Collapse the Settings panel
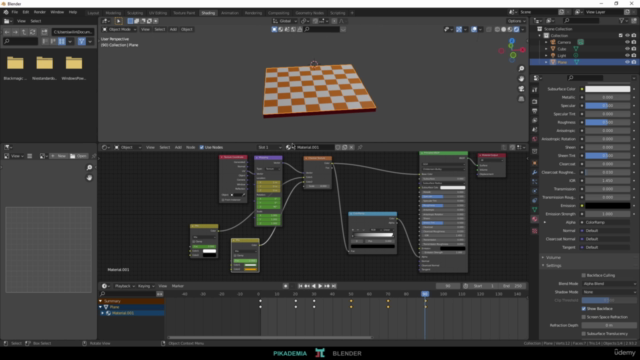The width and height of the screenshot is (640, 360). click(x=553, y=266)
